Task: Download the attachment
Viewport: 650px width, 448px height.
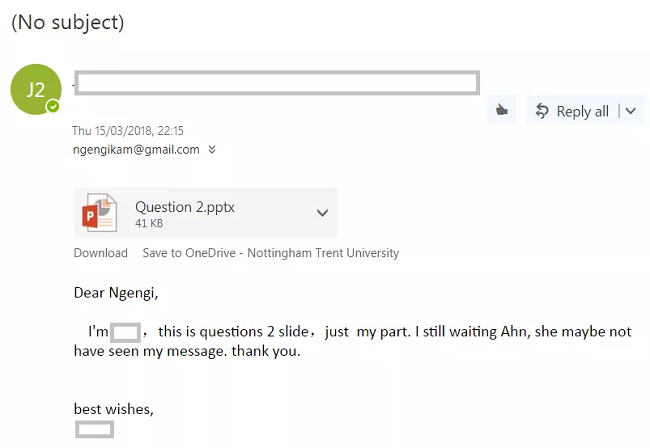Action: [x=101, y=253]
